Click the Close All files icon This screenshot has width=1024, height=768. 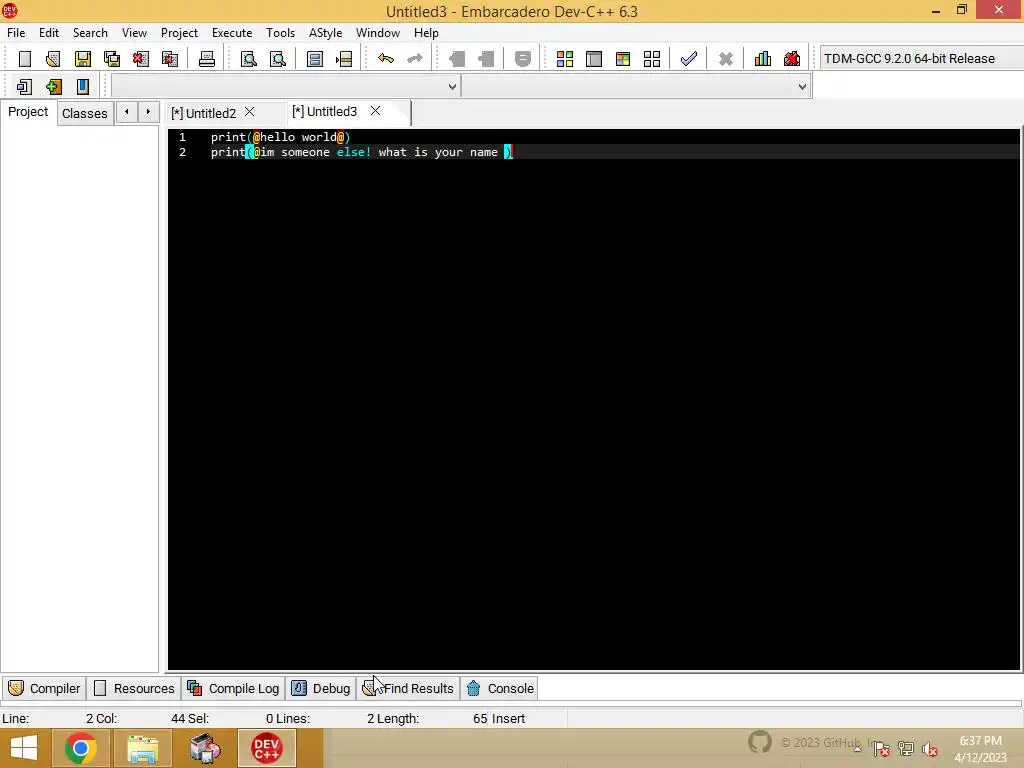pos(170,59)
